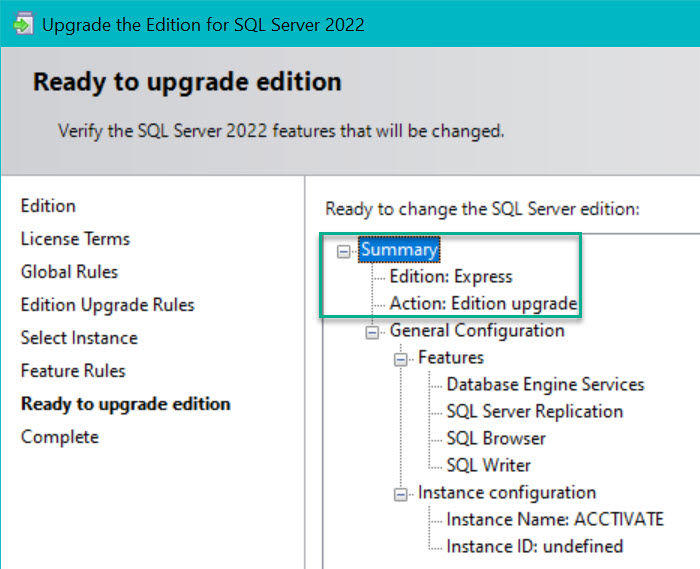Go to Select Instance step
This screenshot has height=569, width=700.
tap(79, 338)
